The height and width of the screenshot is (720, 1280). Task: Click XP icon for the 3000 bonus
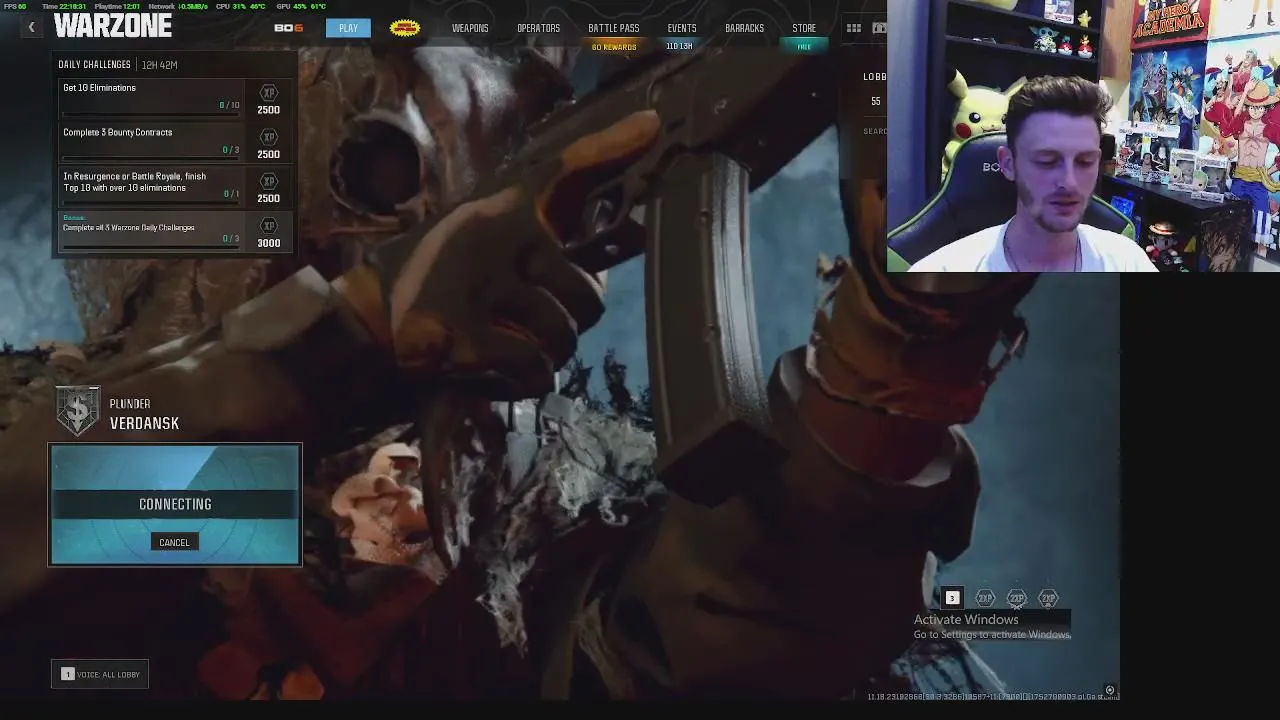[268, 226]
